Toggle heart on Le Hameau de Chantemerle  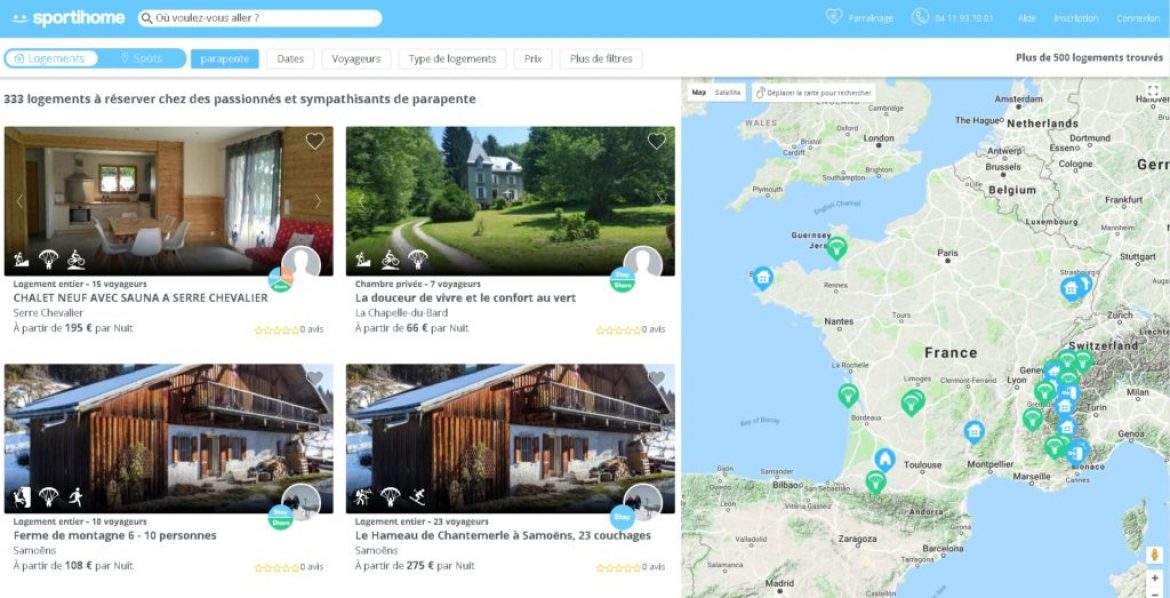657,379
